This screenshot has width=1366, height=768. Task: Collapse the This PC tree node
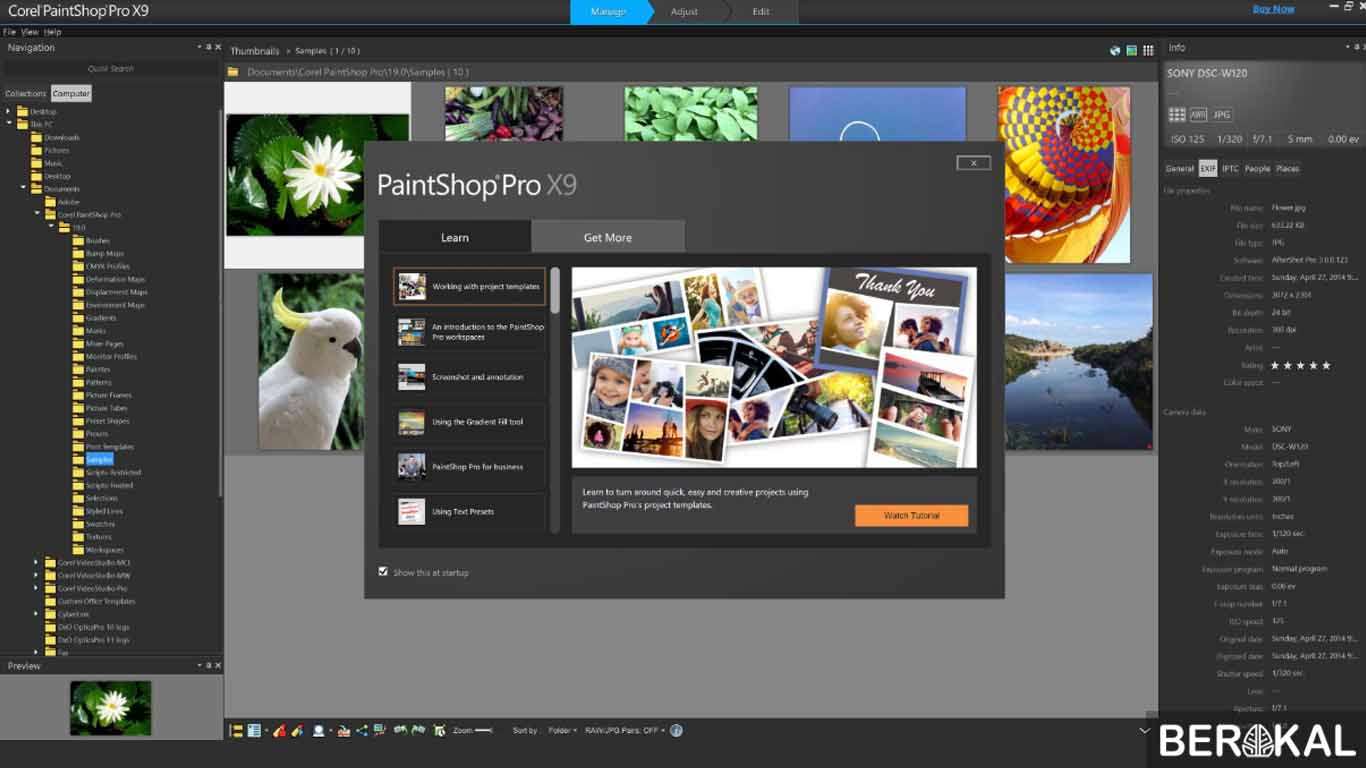[x=10, y=124]
